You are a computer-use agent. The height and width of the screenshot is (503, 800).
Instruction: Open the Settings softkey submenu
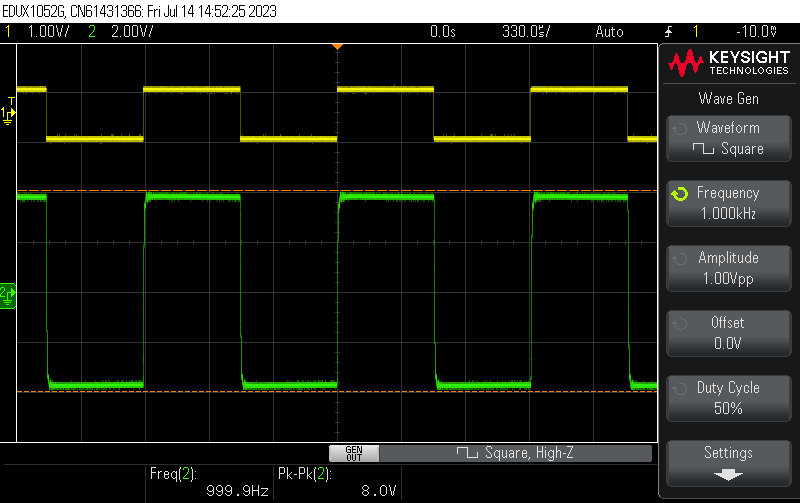pyautogui.click(x=729, y=463)
